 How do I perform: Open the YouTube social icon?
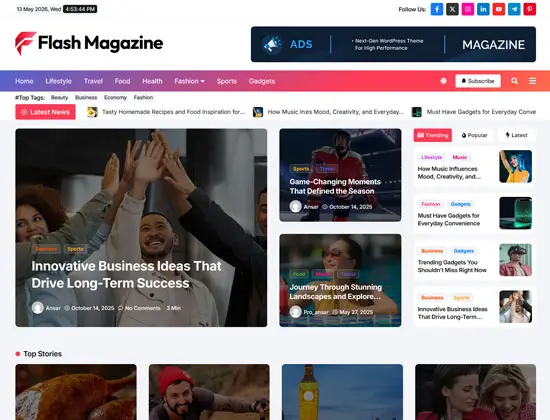[498, 9]
